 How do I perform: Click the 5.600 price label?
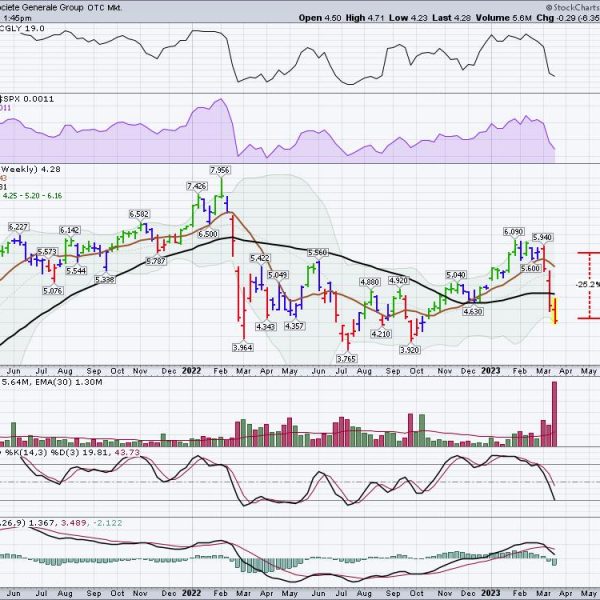point(531,268)
